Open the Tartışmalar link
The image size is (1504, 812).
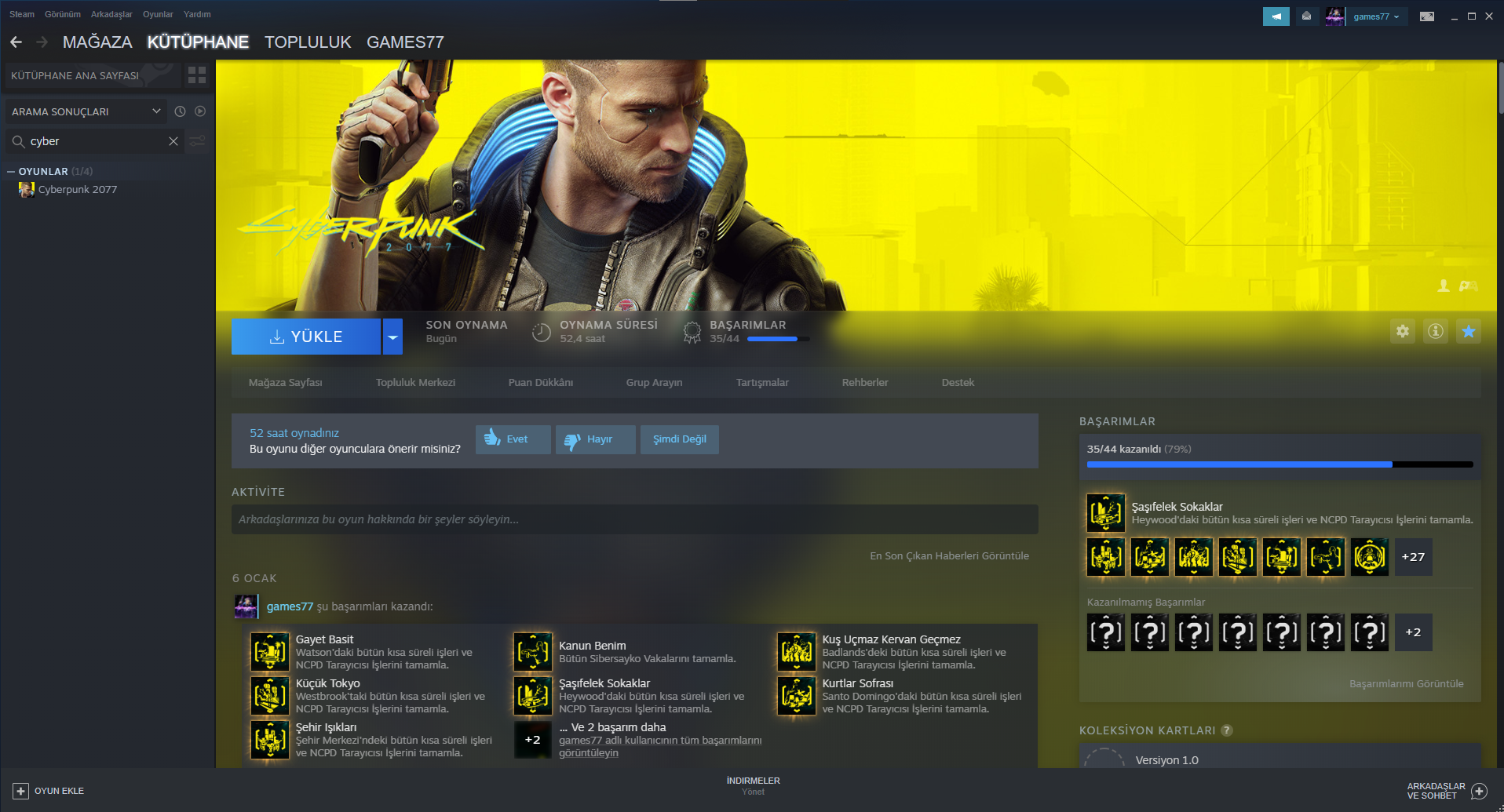tap(762, 383)
